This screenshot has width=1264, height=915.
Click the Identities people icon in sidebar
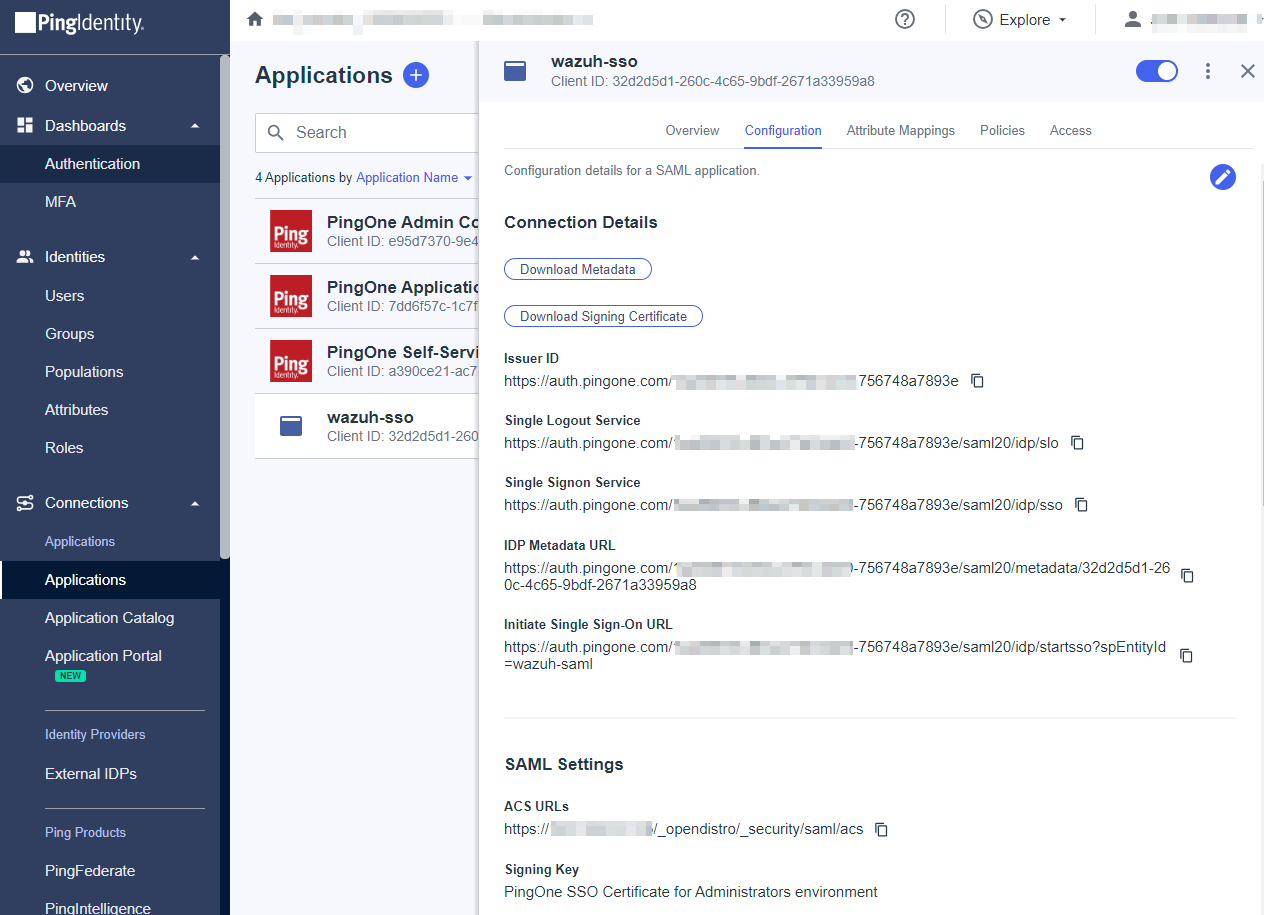26,257
